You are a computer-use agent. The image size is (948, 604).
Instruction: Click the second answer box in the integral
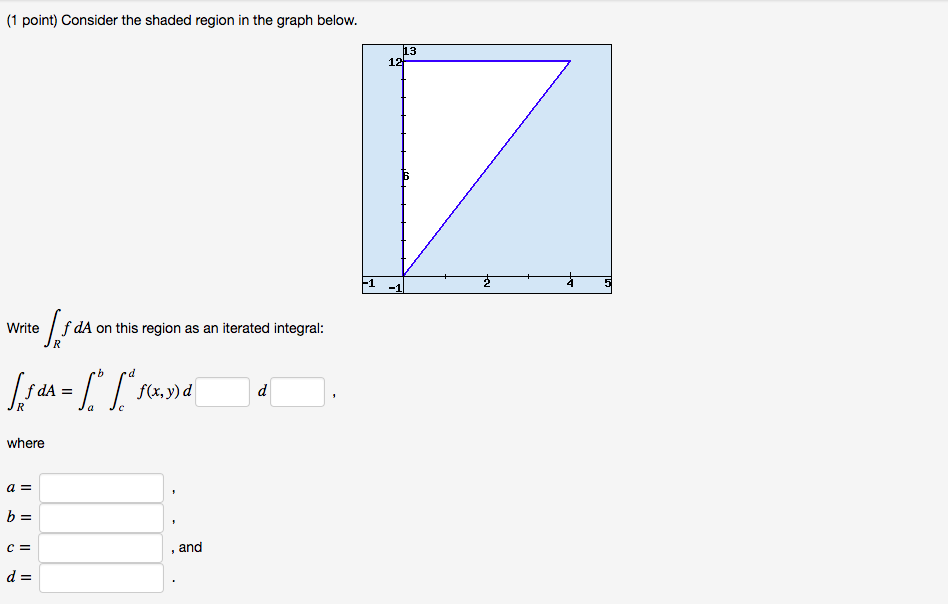[297, 391]
